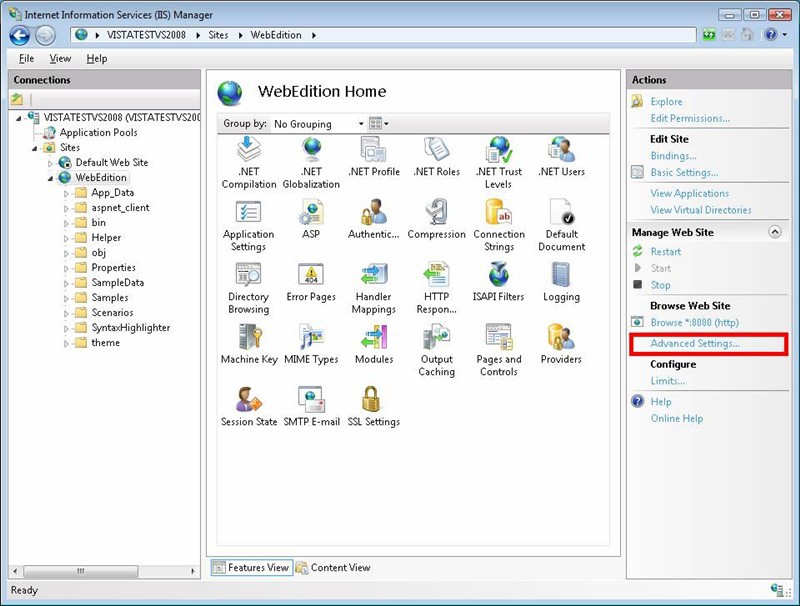This screenshot has height=606, width=800.
Task: Collapse the Sites tree node
Action: coord(35,148)
